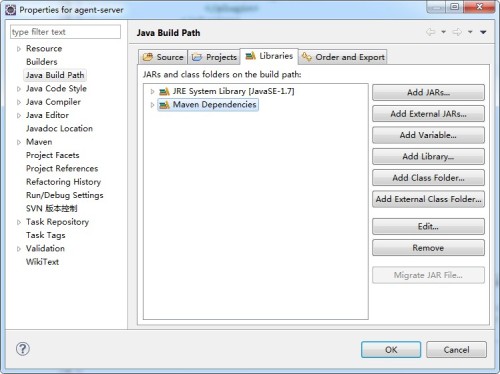Open the Task Tags page
This screenshot has height=374, width=500.
point(46,235)
